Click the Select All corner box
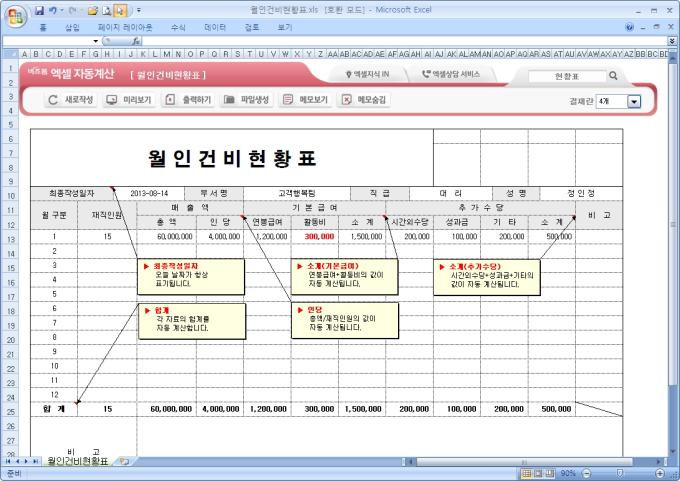The width and height of the screenshot is (680, 481). [10, 54]
